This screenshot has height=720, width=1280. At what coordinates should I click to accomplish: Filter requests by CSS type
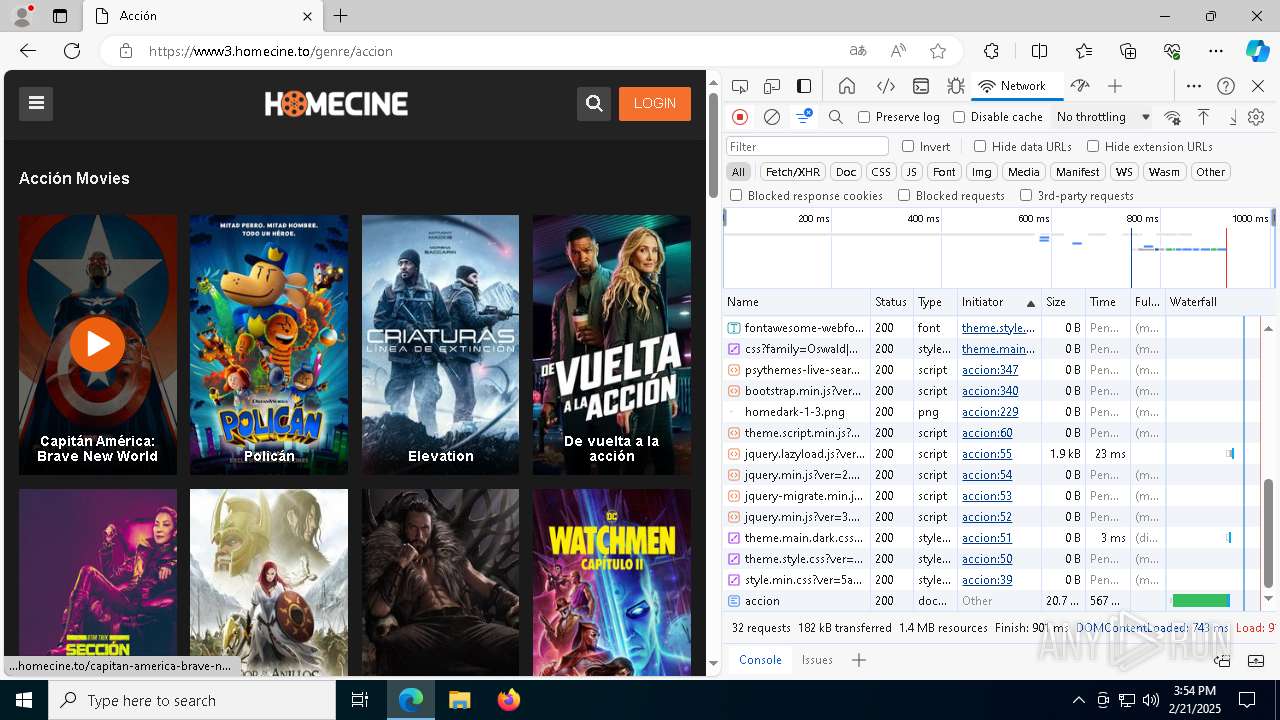[880, 172]
